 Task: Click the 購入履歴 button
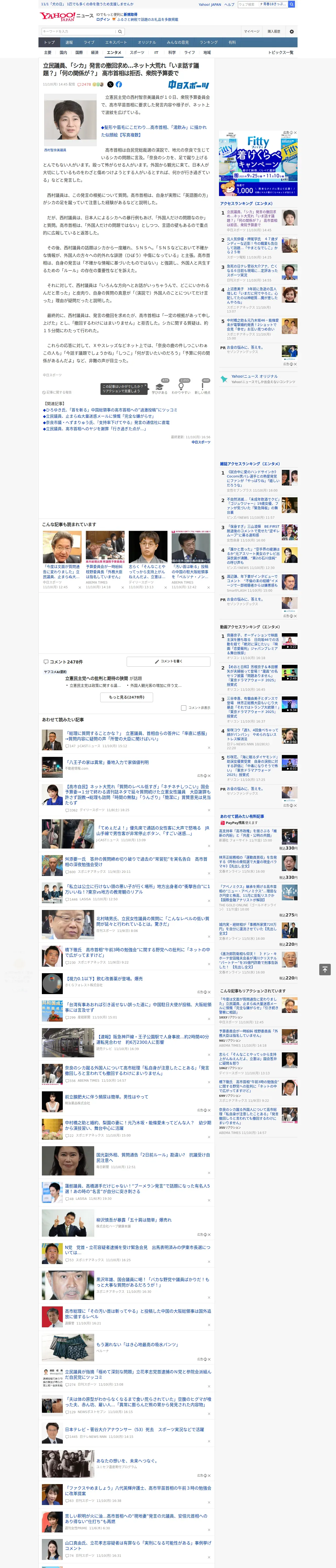(x=274, y=32)
